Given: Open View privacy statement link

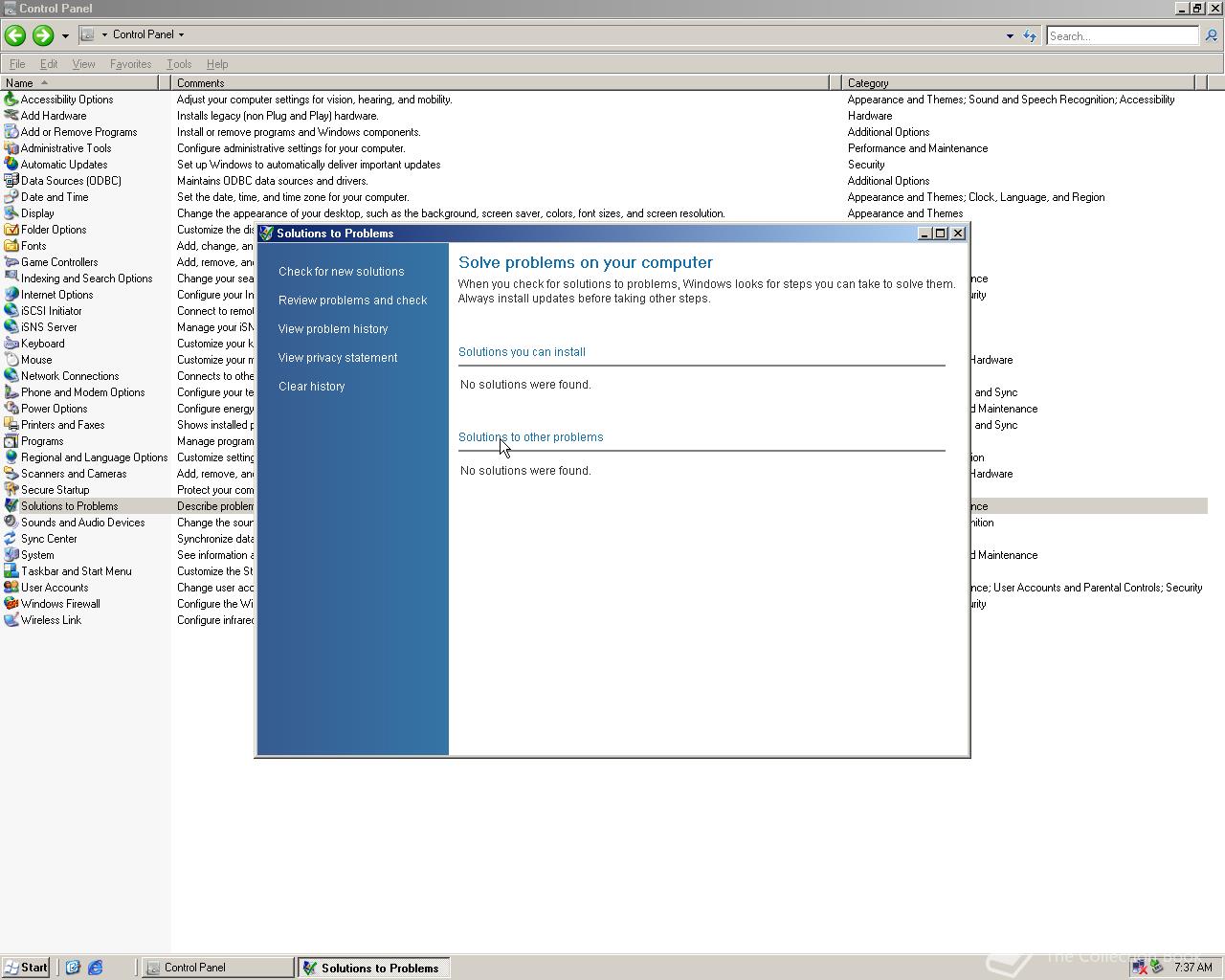Looking at the screenshot, I should point(338,358).
